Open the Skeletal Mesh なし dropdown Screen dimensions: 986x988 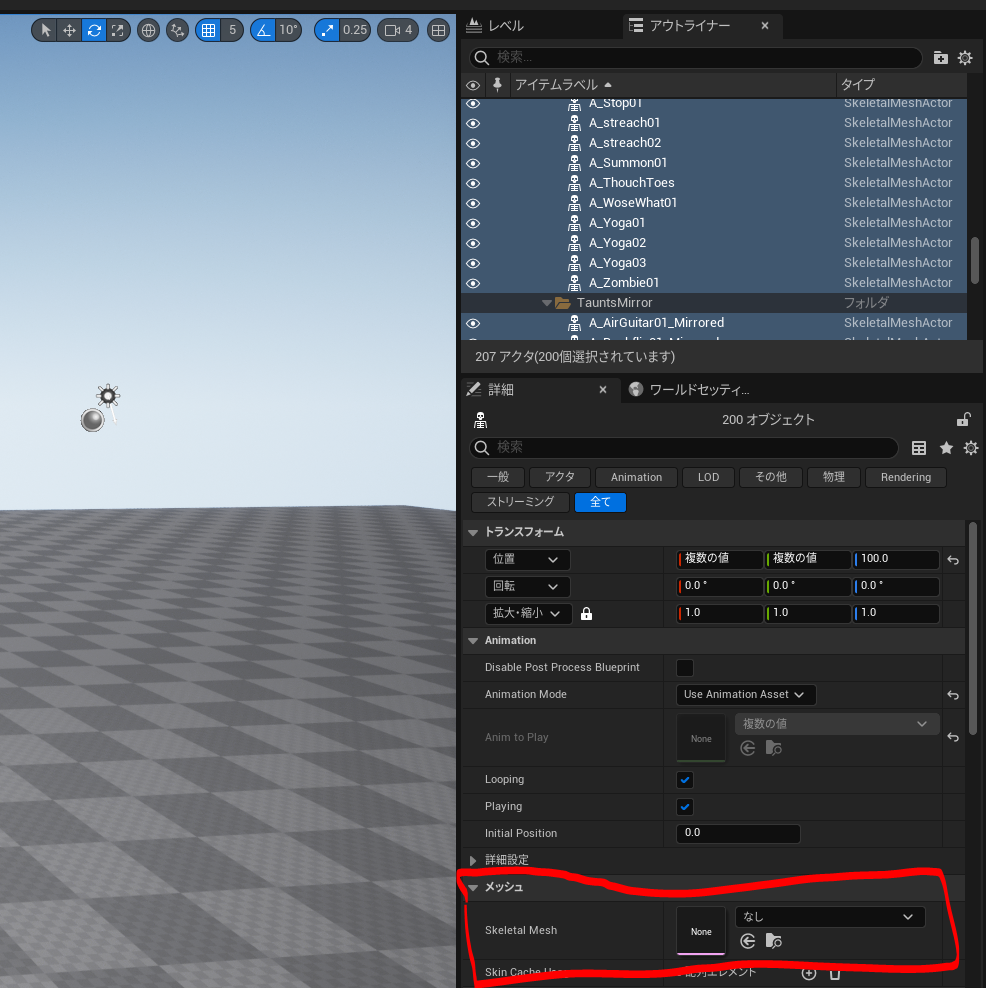coord(829,916)
